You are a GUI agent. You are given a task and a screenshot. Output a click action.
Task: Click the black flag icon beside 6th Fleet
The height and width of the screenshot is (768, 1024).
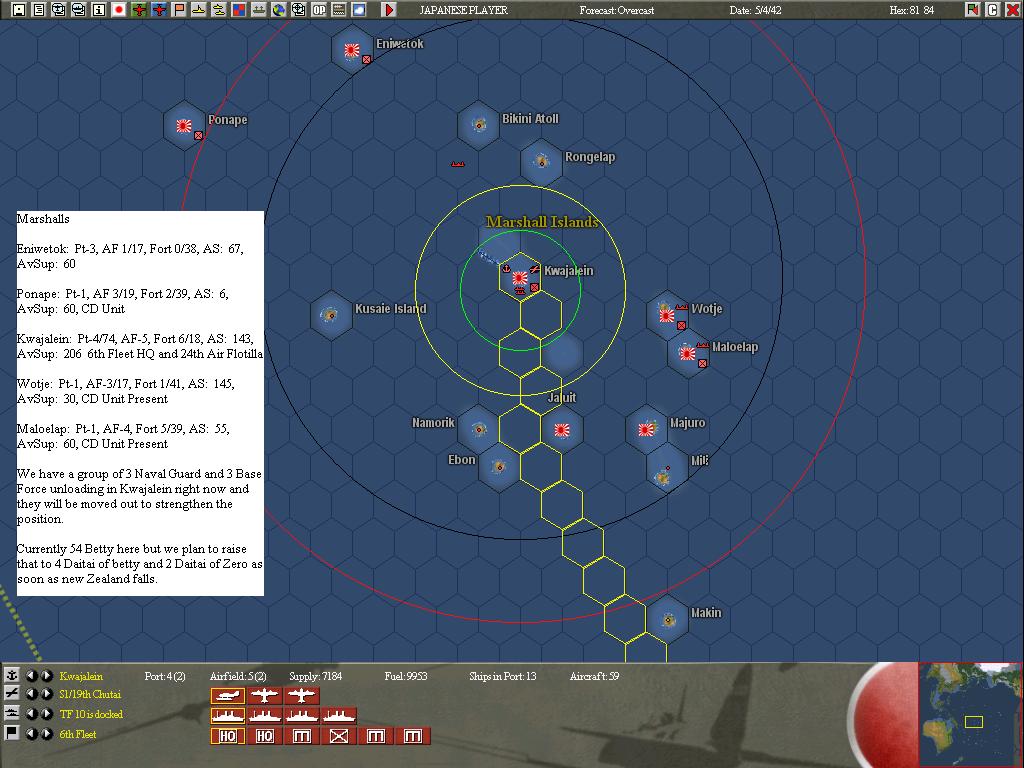11,733
